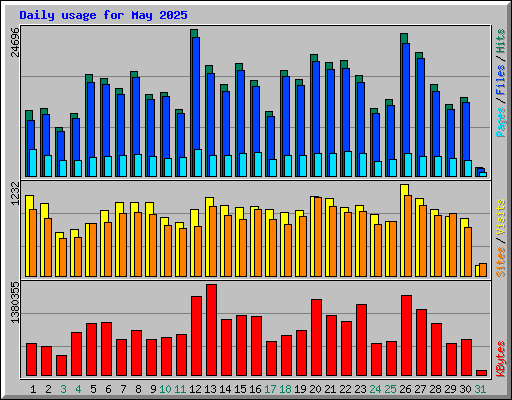512x400 pixels.
Task: Click the red 'KBytes' legend label
Action: (501, 359)
